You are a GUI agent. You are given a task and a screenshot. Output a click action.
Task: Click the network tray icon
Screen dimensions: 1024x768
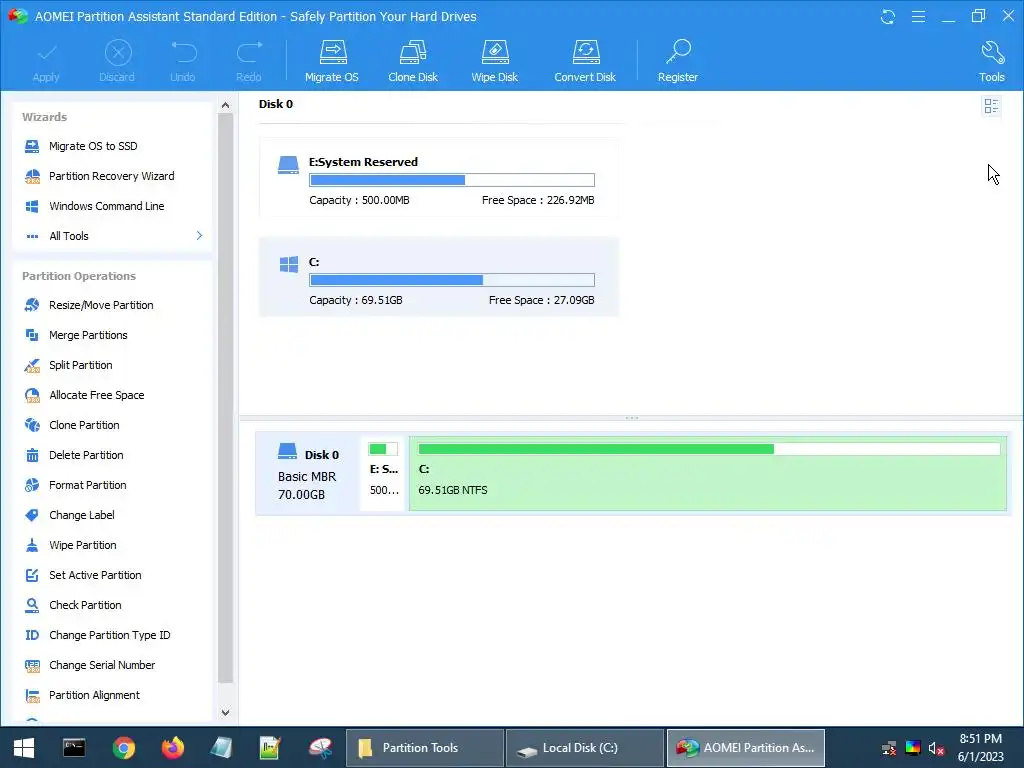pyautogui.click(x=889, y=748)
